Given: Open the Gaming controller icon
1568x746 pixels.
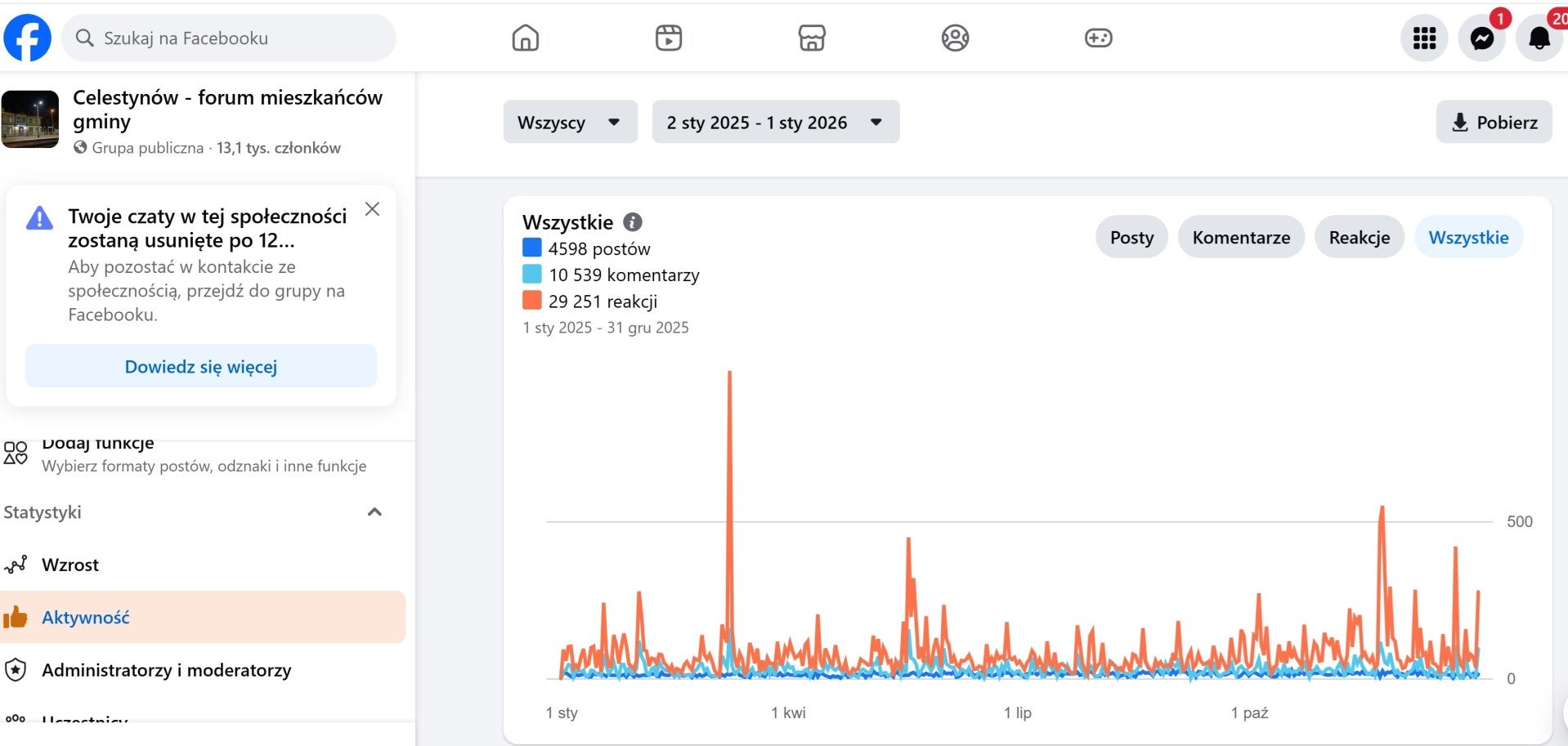Looking at the screenshot, I should click(1098, 38).
